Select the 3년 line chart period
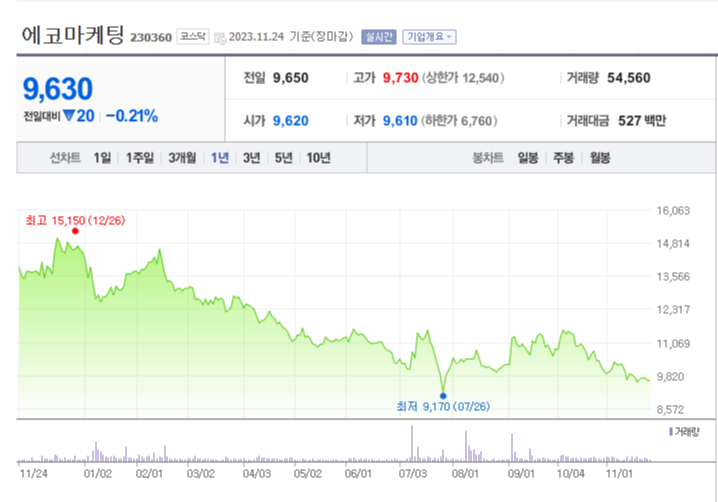 click(x=251, y=158)
